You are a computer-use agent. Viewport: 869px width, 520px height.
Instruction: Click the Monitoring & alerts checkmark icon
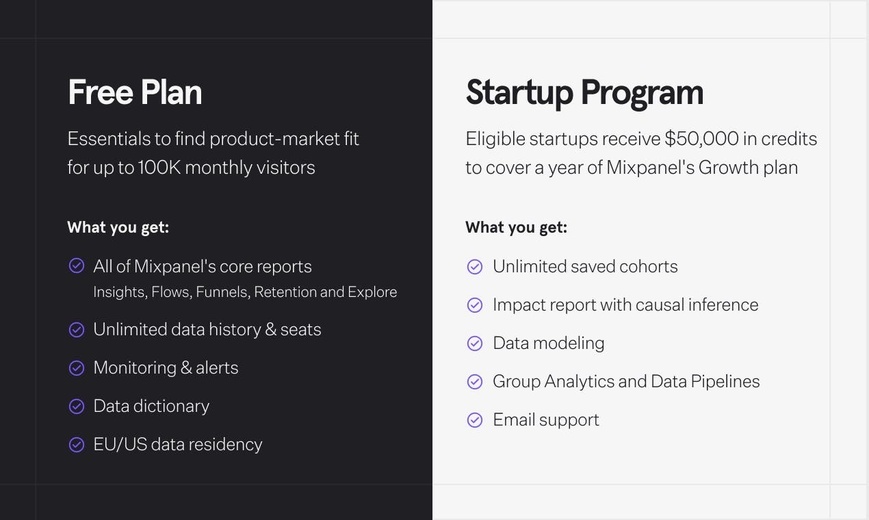pos(76,368)
